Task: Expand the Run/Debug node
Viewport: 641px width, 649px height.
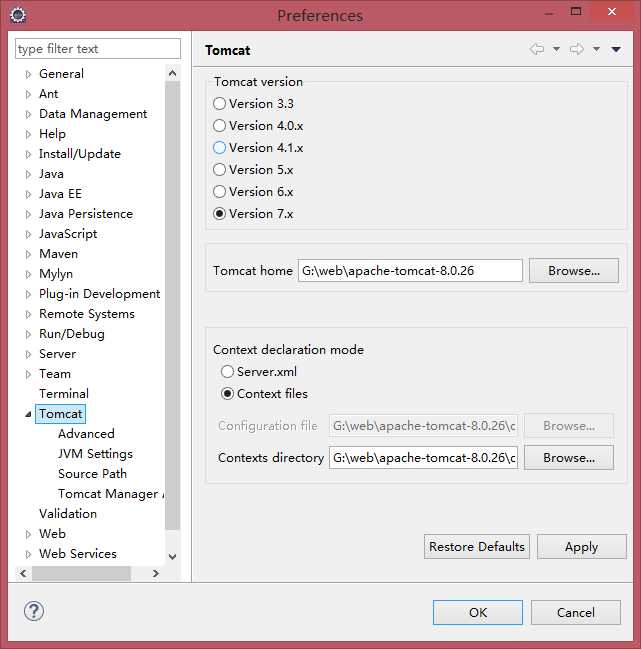Action: (x=28, y=334)
